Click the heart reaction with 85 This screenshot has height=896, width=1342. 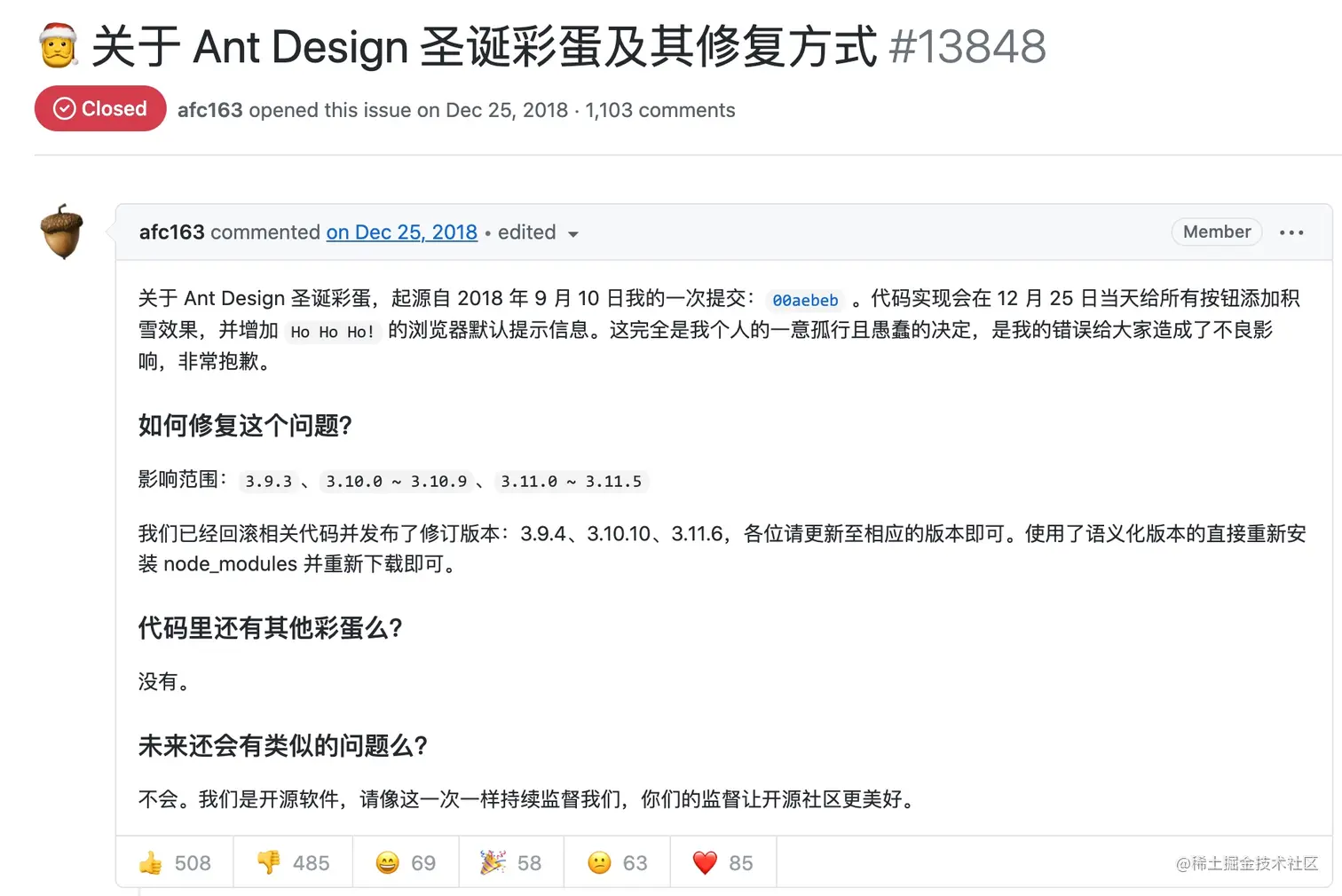pyautogui.click(x=723, y=862)
